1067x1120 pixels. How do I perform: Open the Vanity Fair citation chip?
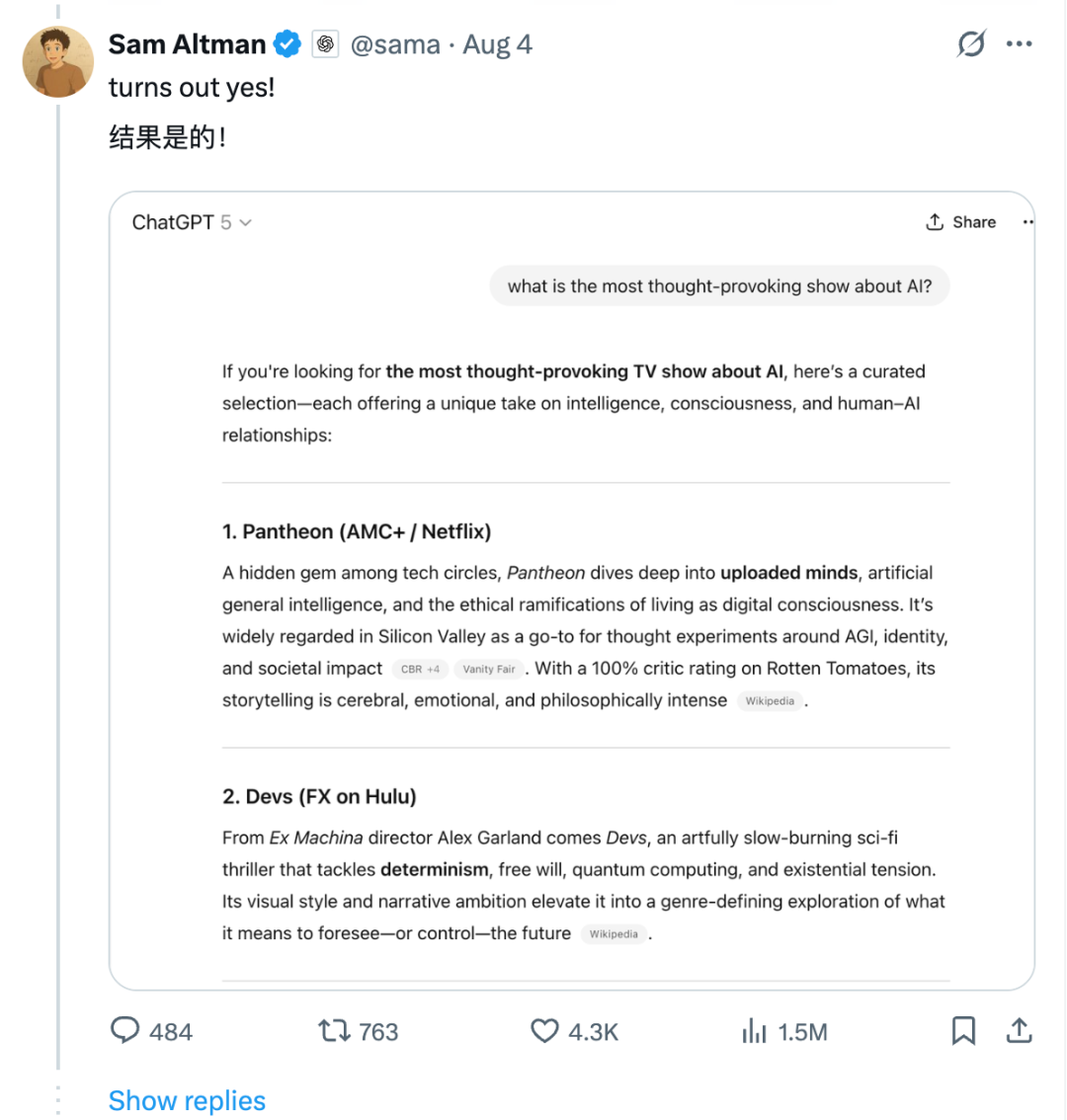(489, 670)
